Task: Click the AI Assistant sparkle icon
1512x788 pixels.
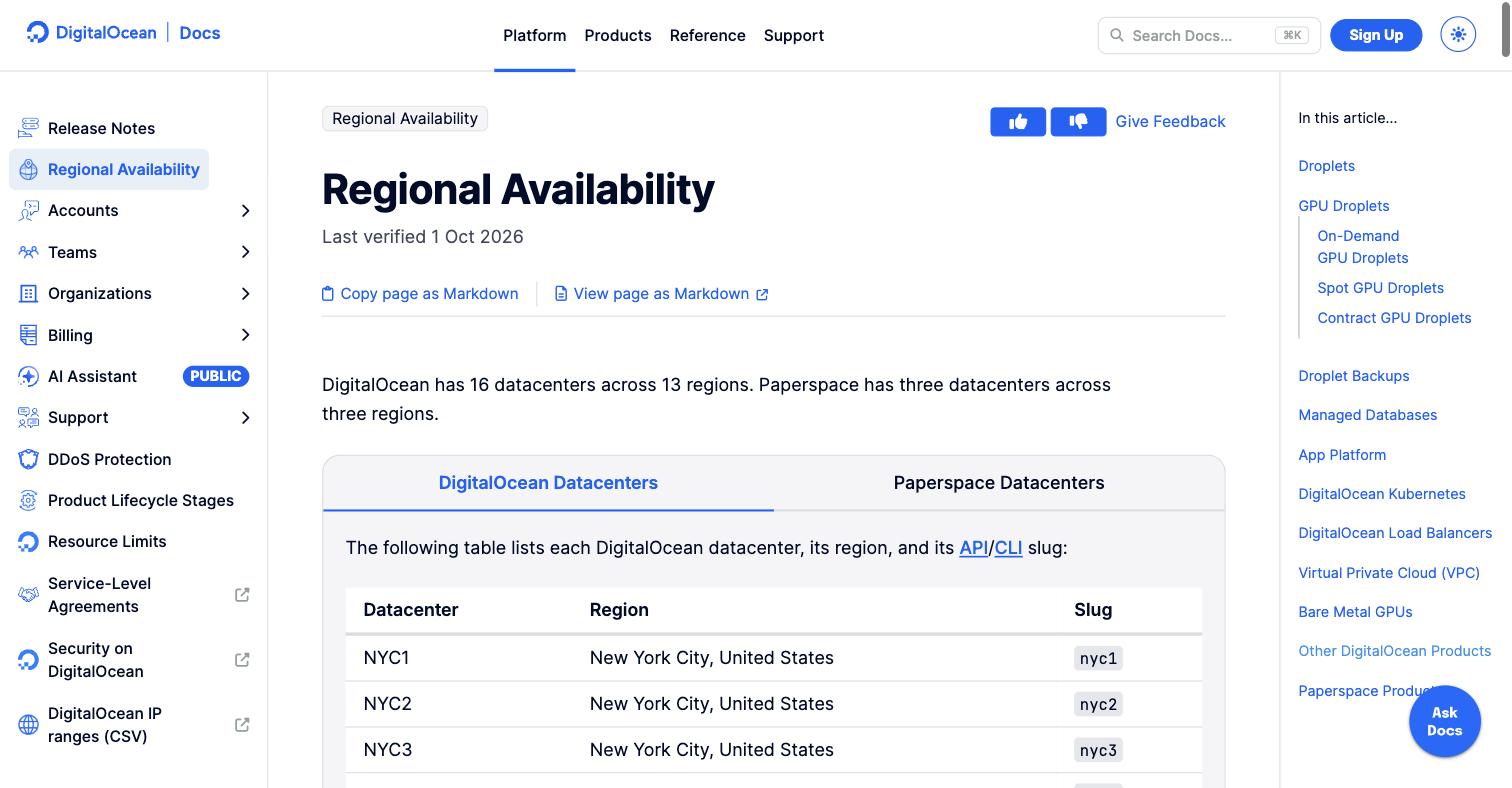Action: coord(28,377)
